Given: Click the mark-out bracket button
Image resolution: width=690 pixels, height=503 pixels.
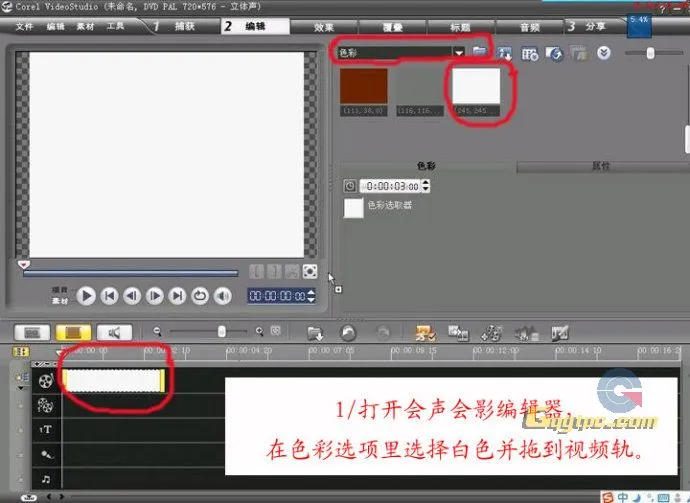Looking at the screenshot, I should [x=274, y=272].
